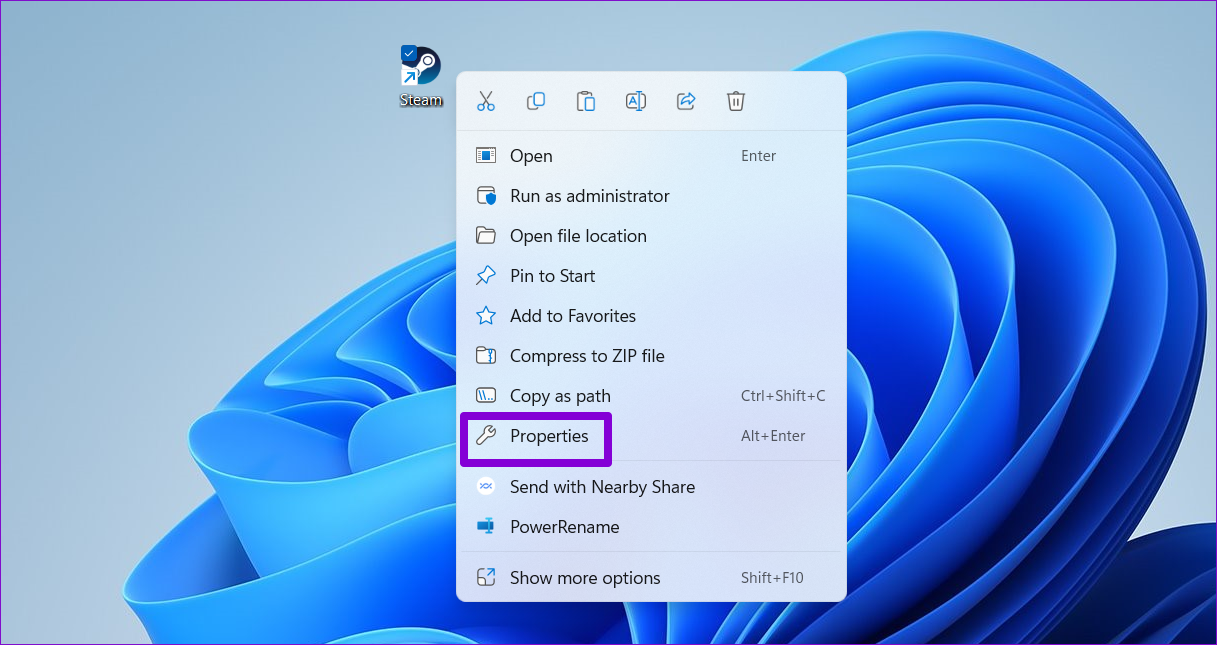Viewport: 1217px width, 645px height.
Task: Run Steam as administrator
Action: pyautogui.click(x=589, y=196)
